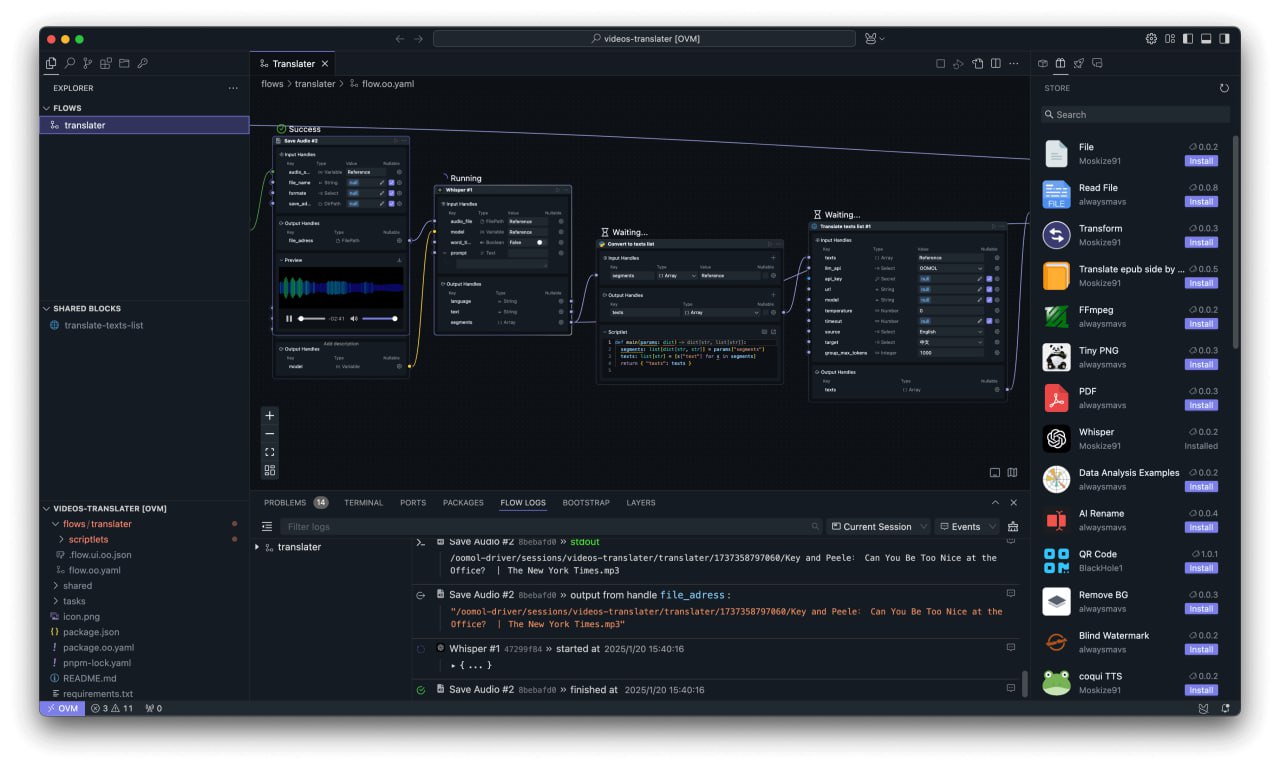Click the zoom in plus button on canvas

click(269, 416)
